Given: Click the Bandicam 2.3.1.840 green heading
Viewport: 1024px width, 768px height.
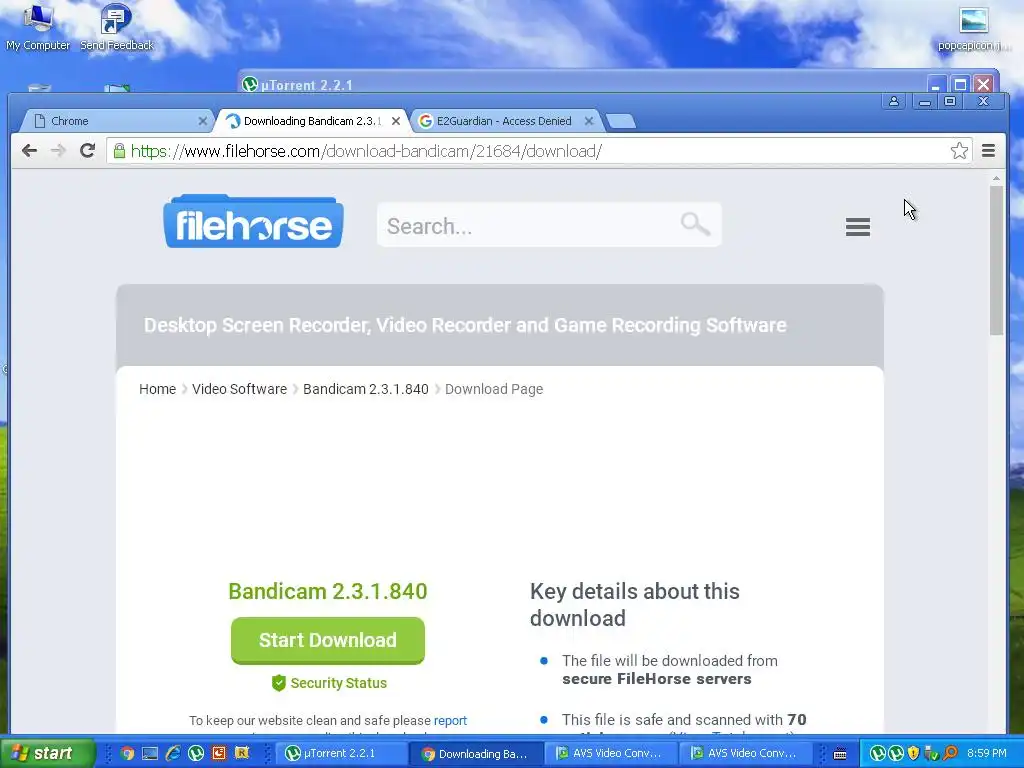Looking at the screenshot, I should pos(328,592).
